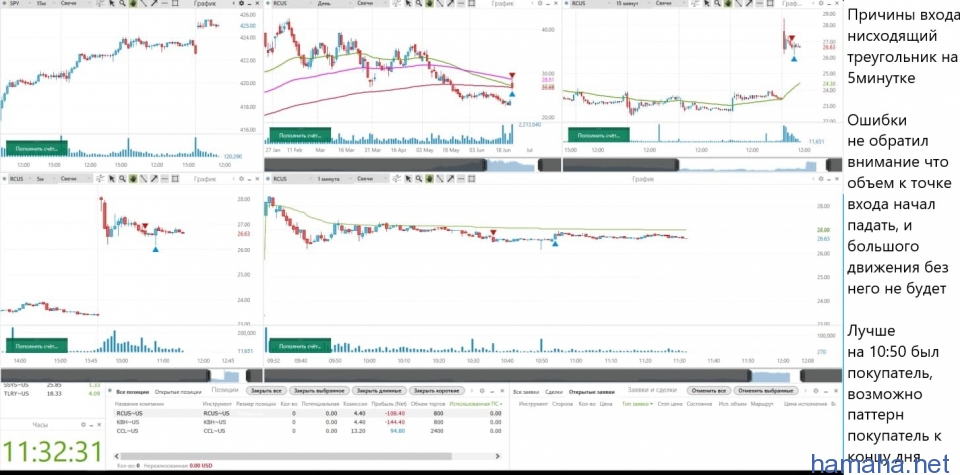The height and width of the screenshot is (475, 960).
Task: Click Пополнить счёт button in RCUS 1-minute chart
Action: point(300,345)
